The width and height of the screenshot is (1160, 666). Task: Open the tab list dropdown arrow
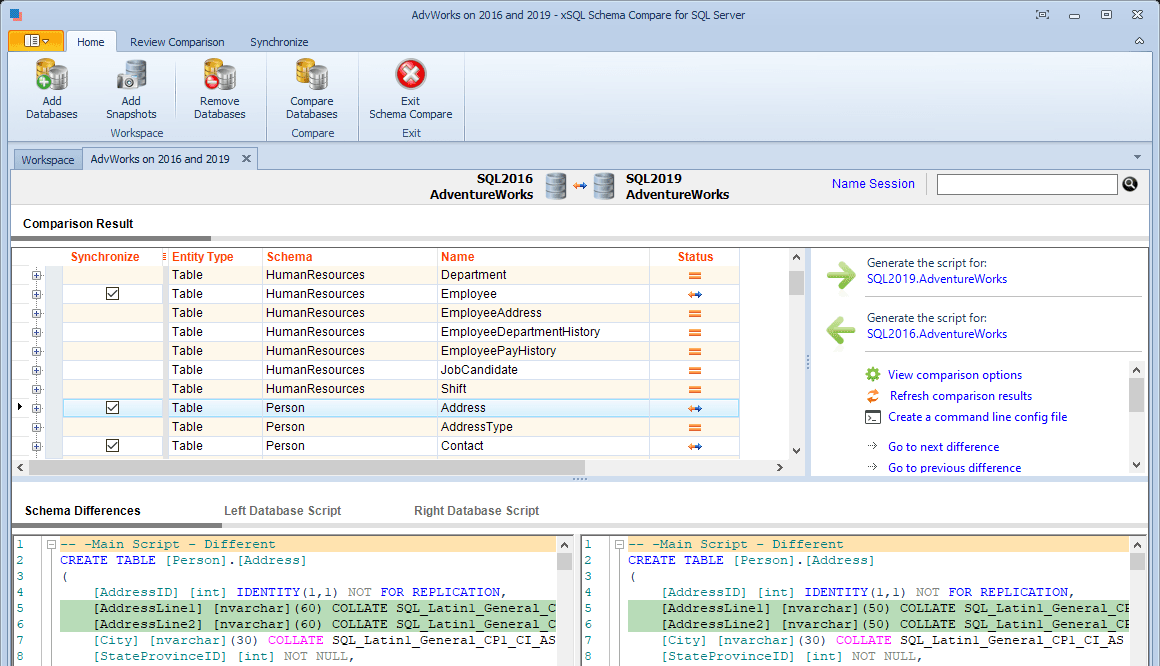[x=1137, y=157]
